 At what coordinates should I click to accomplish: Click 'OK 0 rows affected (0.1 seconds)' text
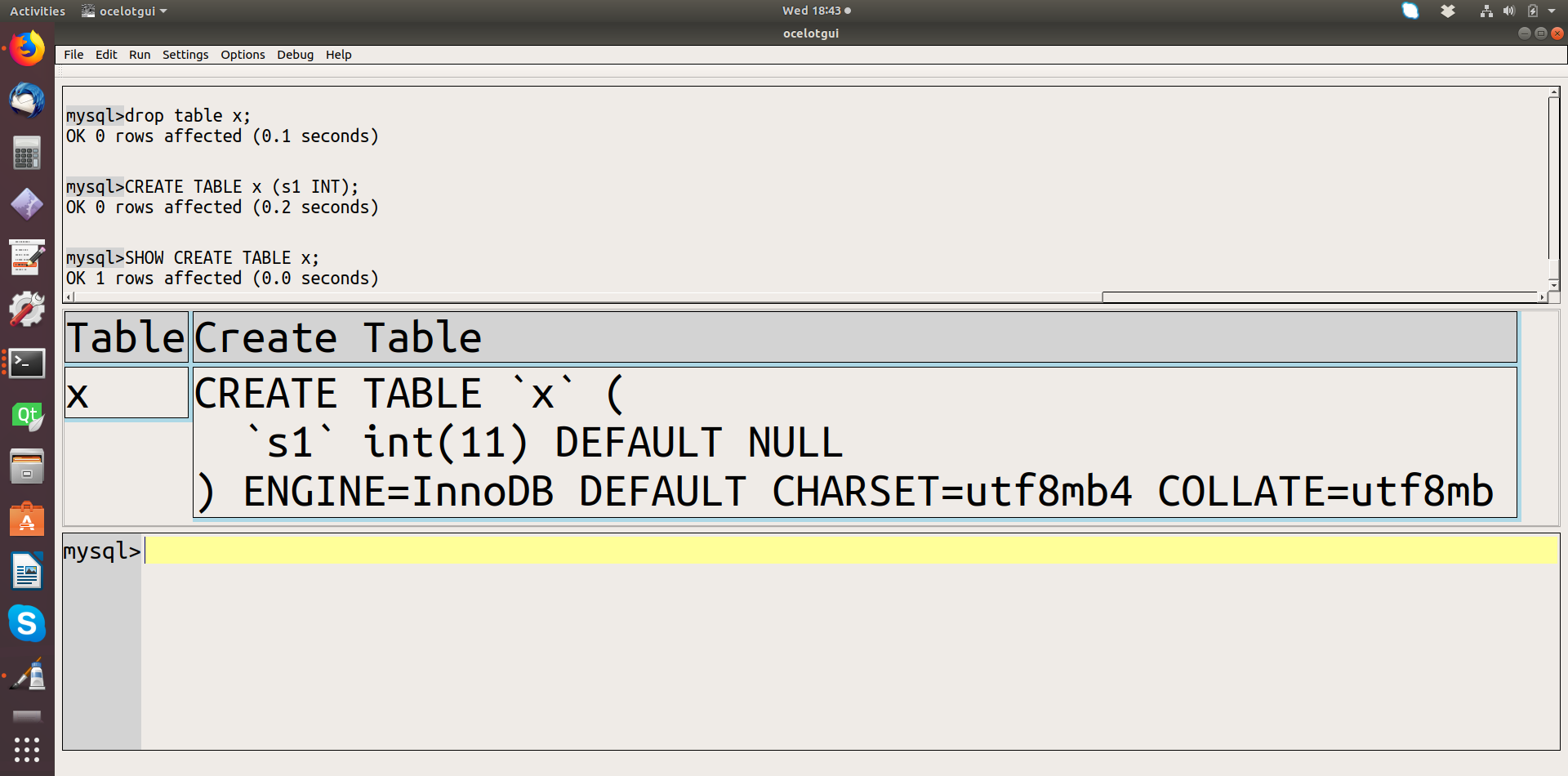(x=222, y=136)
